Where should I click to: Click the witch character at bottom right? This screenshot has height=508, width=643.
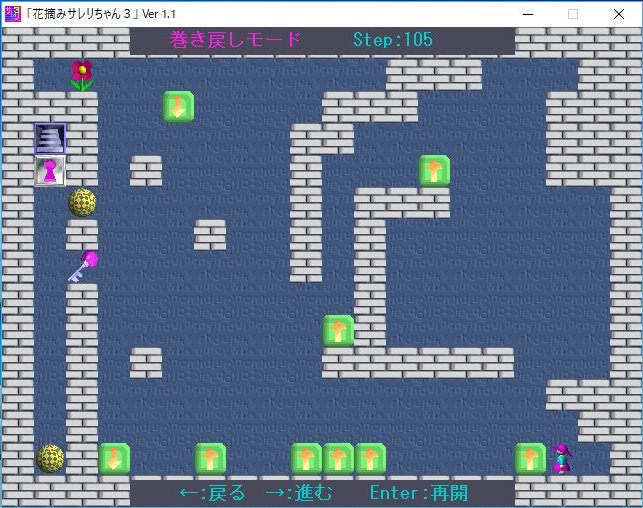tap(563, 458)
